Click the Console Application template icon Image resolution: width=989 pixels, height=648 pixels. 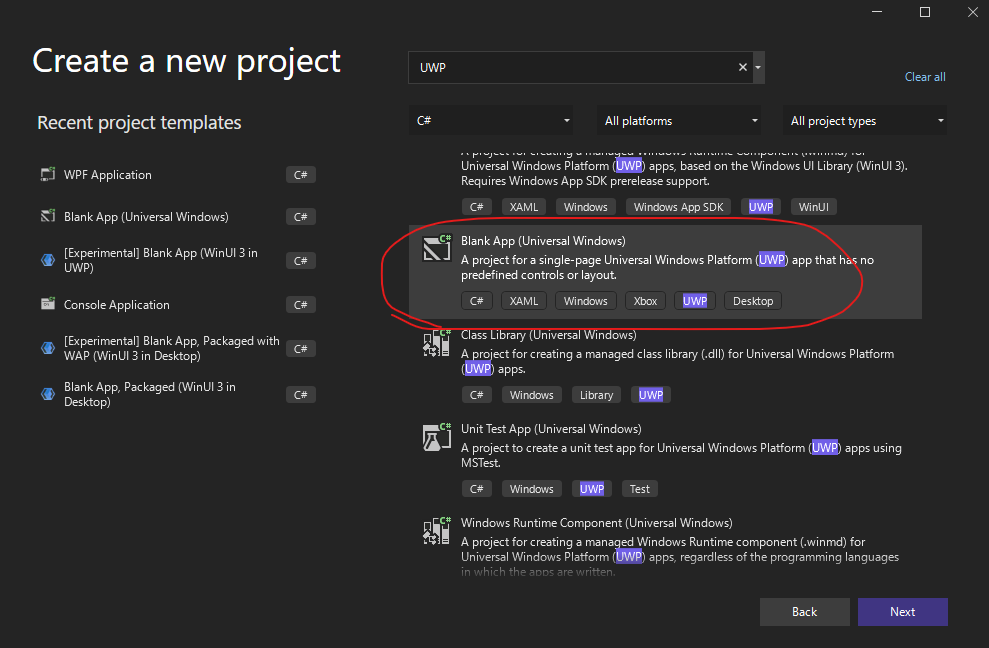tap(48, 304)
